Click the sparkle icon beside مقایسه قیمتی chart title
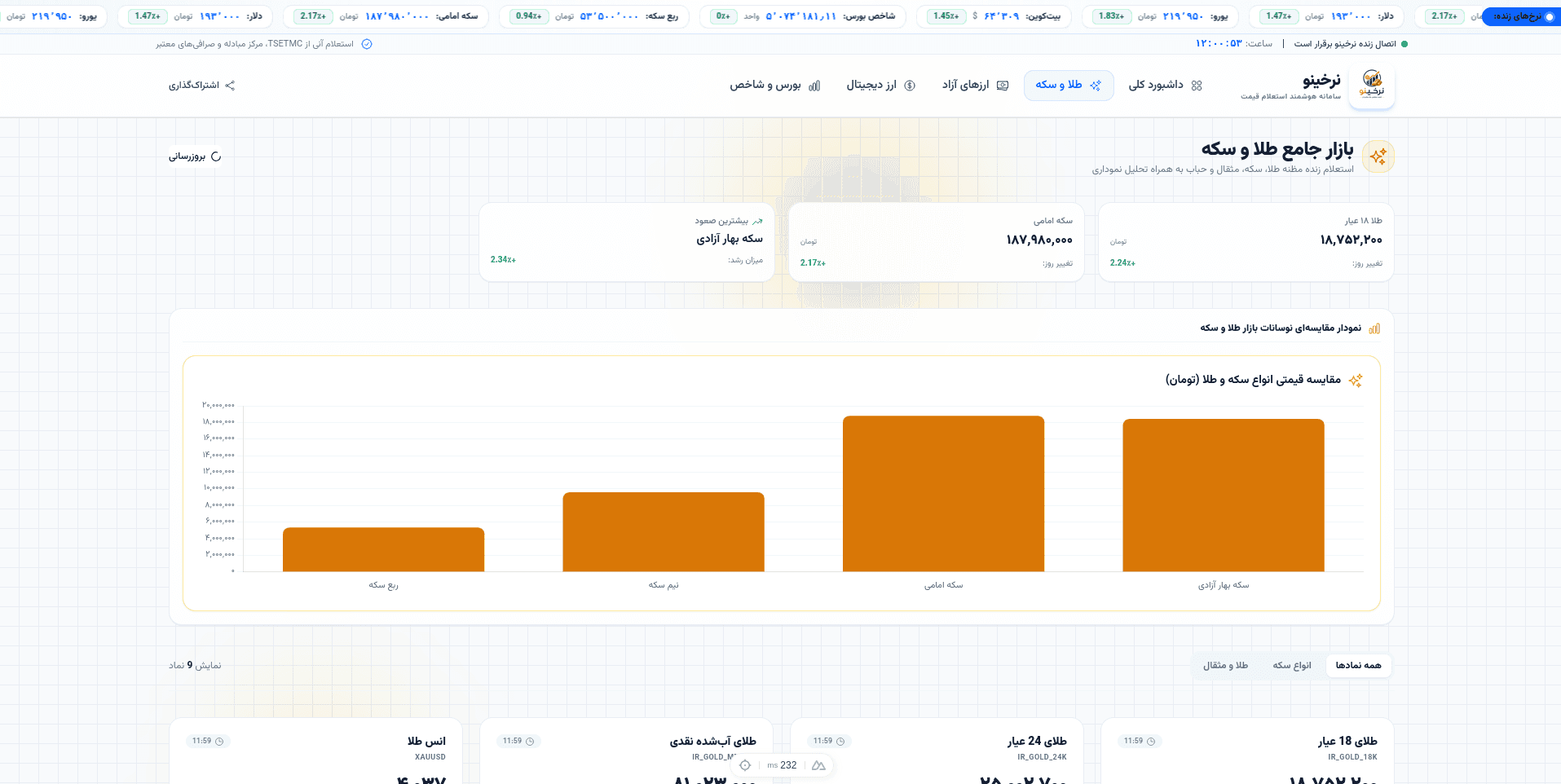Screen dimensions: 1561x784 1356,381
